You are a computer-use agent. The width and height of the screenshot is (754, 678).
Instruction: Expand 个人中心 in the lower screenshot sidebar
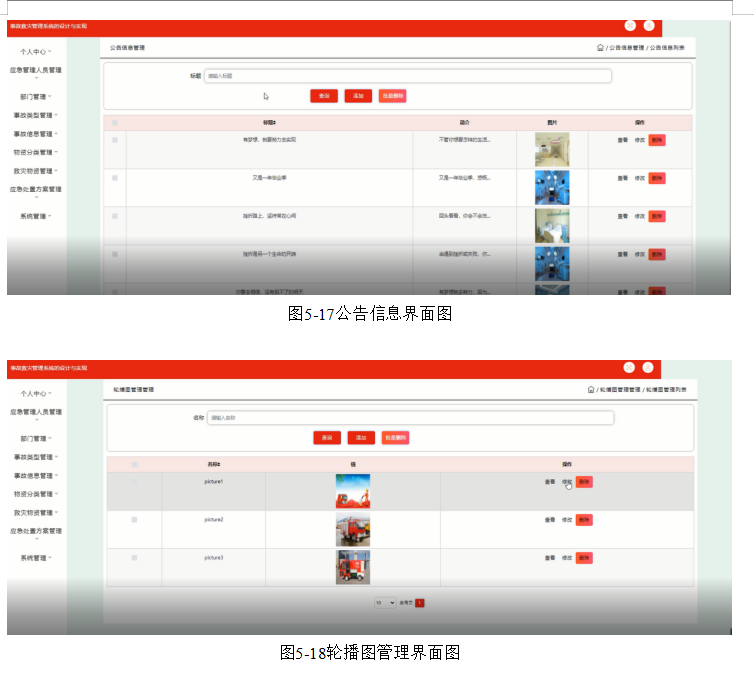click(36, 393)
